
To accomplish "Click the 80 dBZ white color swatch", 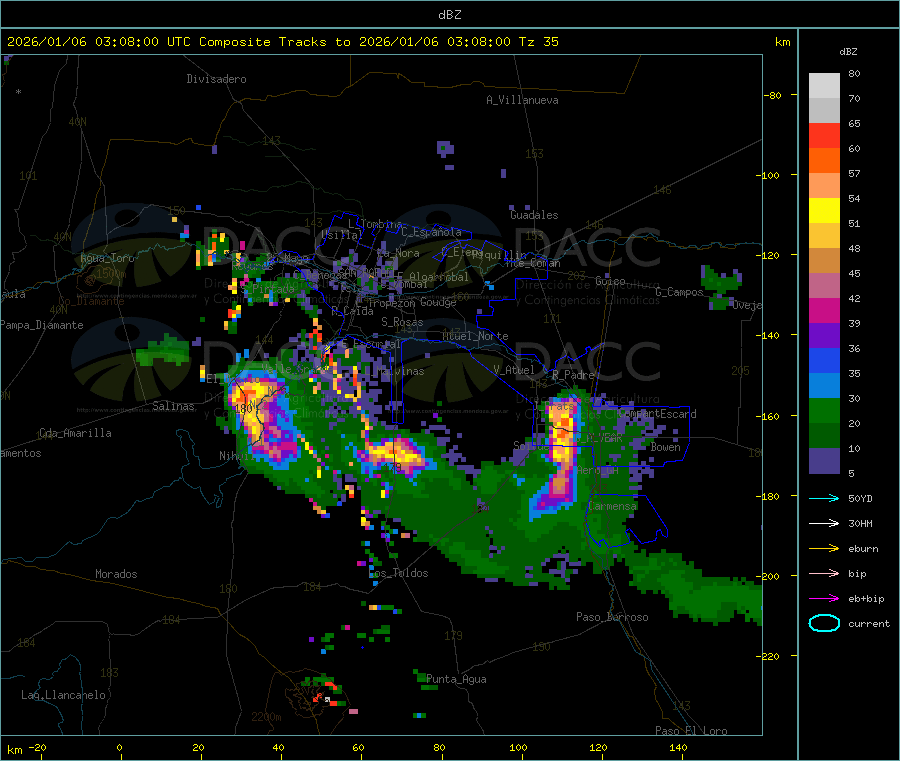I will pos(824,86).
